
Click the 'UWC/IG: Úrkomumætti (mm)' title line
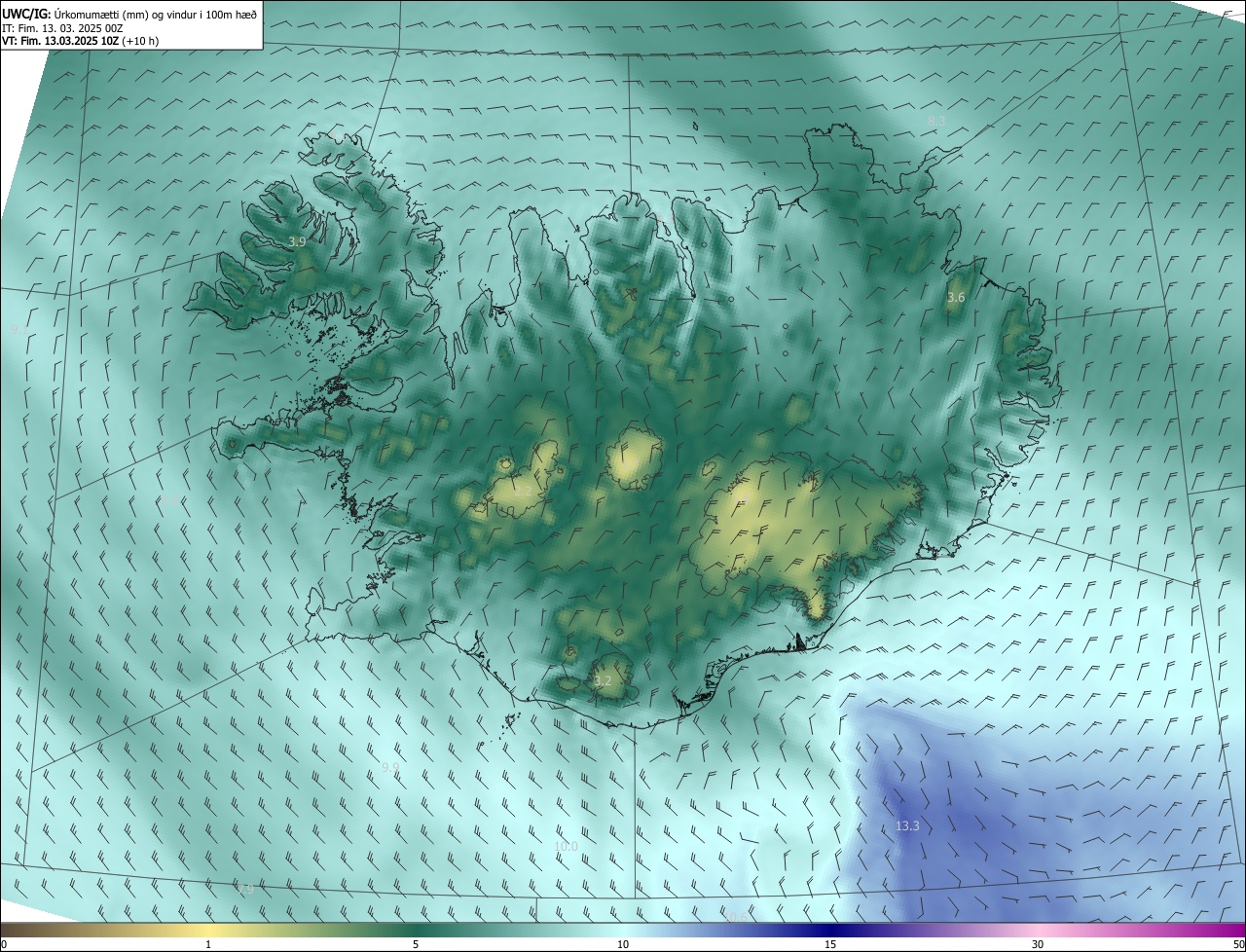click(x=129, y=14)
